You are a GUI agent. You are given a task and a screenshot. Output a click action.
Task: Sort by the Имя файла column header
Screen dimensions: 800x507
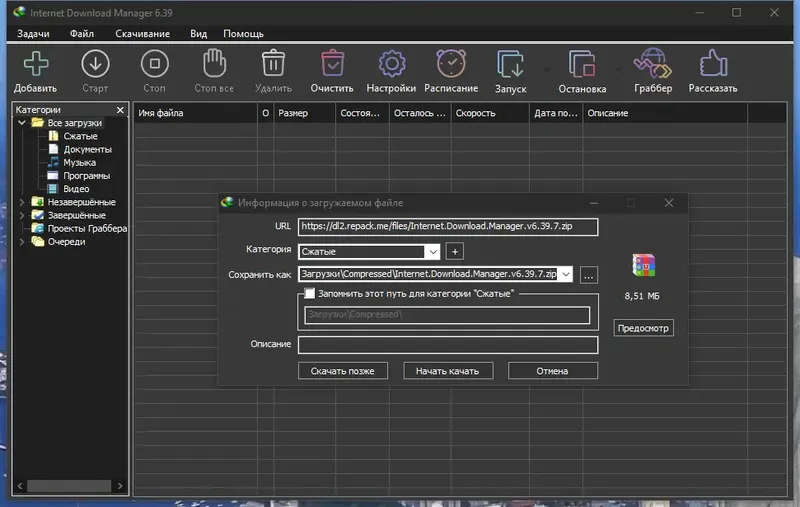coord(195,113)
